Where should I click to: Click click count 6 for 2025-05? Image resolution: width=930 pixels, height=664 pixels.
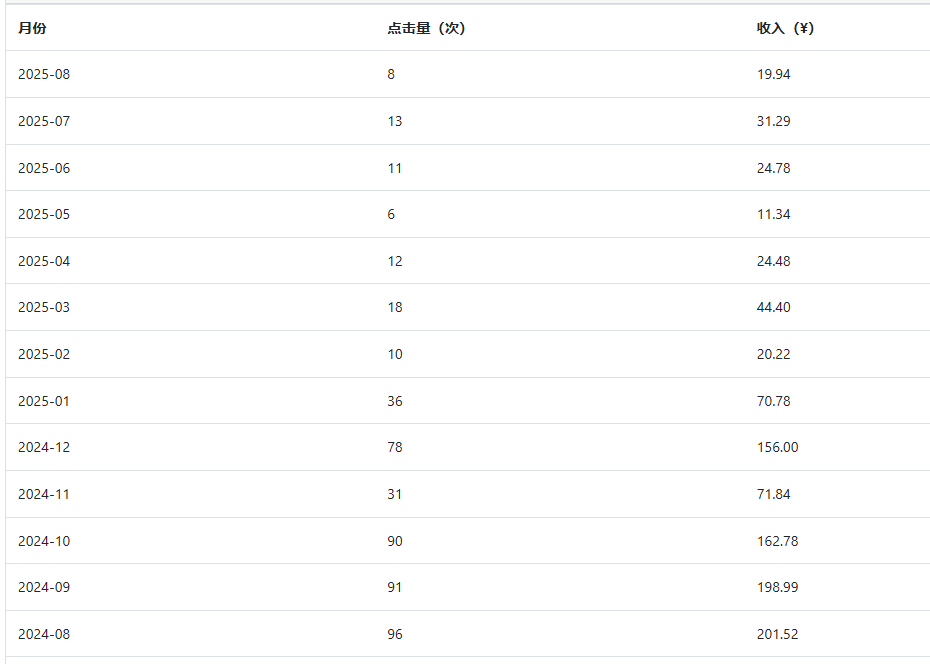tap(391, 214)
